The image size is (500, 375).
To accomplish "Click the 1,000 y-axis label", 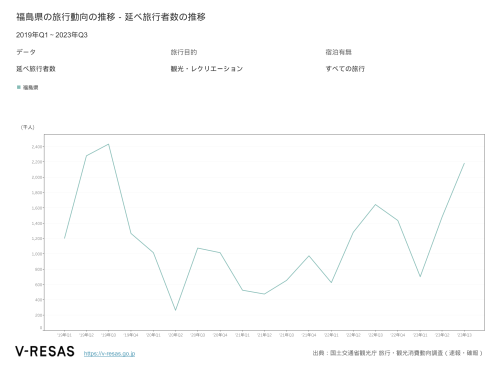I will (x=37, y=254).
